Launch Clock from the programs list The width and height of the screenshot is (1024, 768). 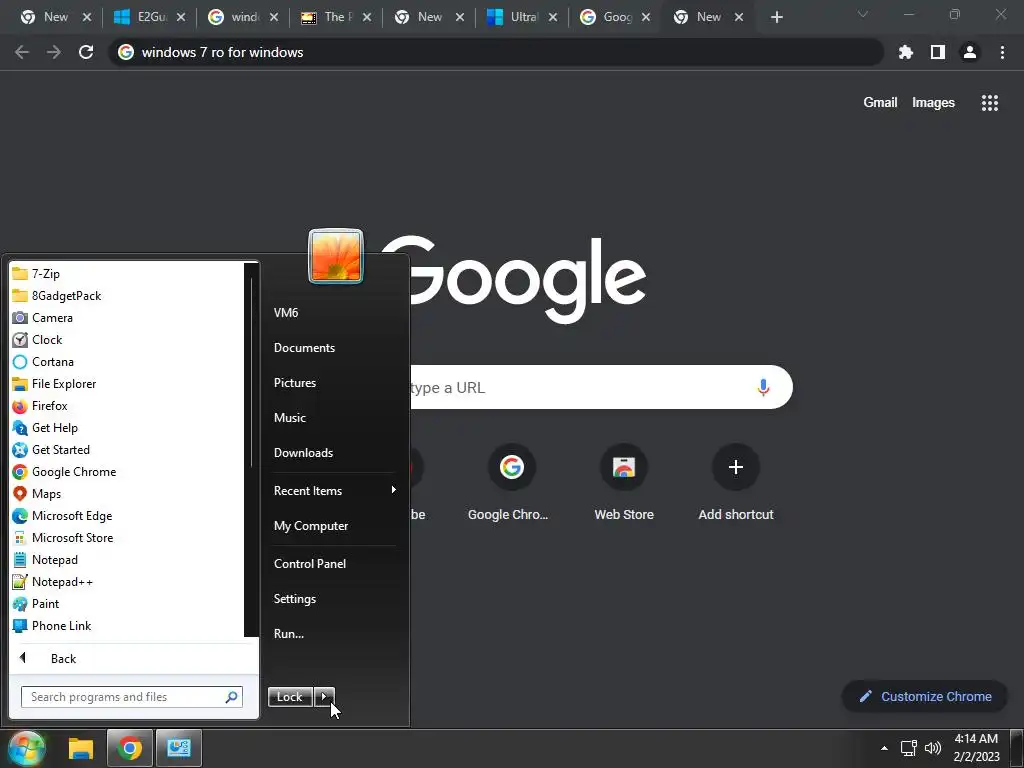point(38,340)
